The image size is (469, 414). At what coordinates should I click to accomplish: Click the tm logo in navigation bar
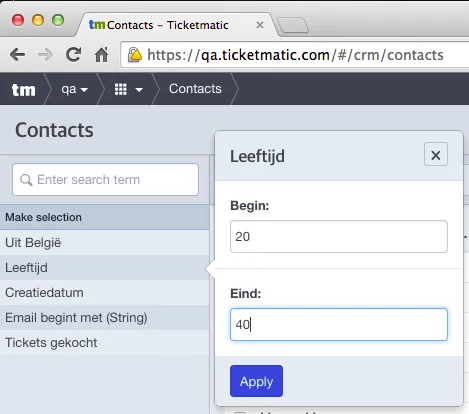click(x=23, y=89)
